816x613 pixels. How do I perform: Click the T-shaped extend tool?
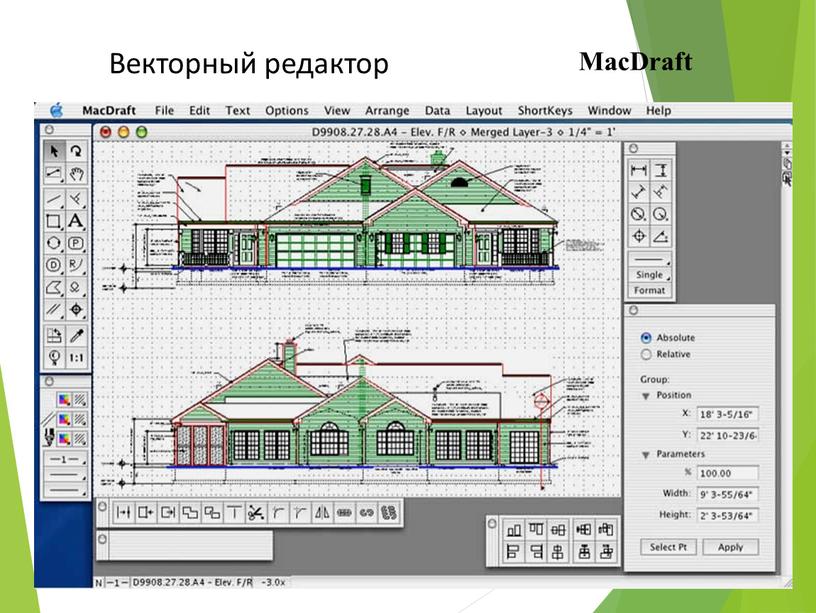click(234, 513)
